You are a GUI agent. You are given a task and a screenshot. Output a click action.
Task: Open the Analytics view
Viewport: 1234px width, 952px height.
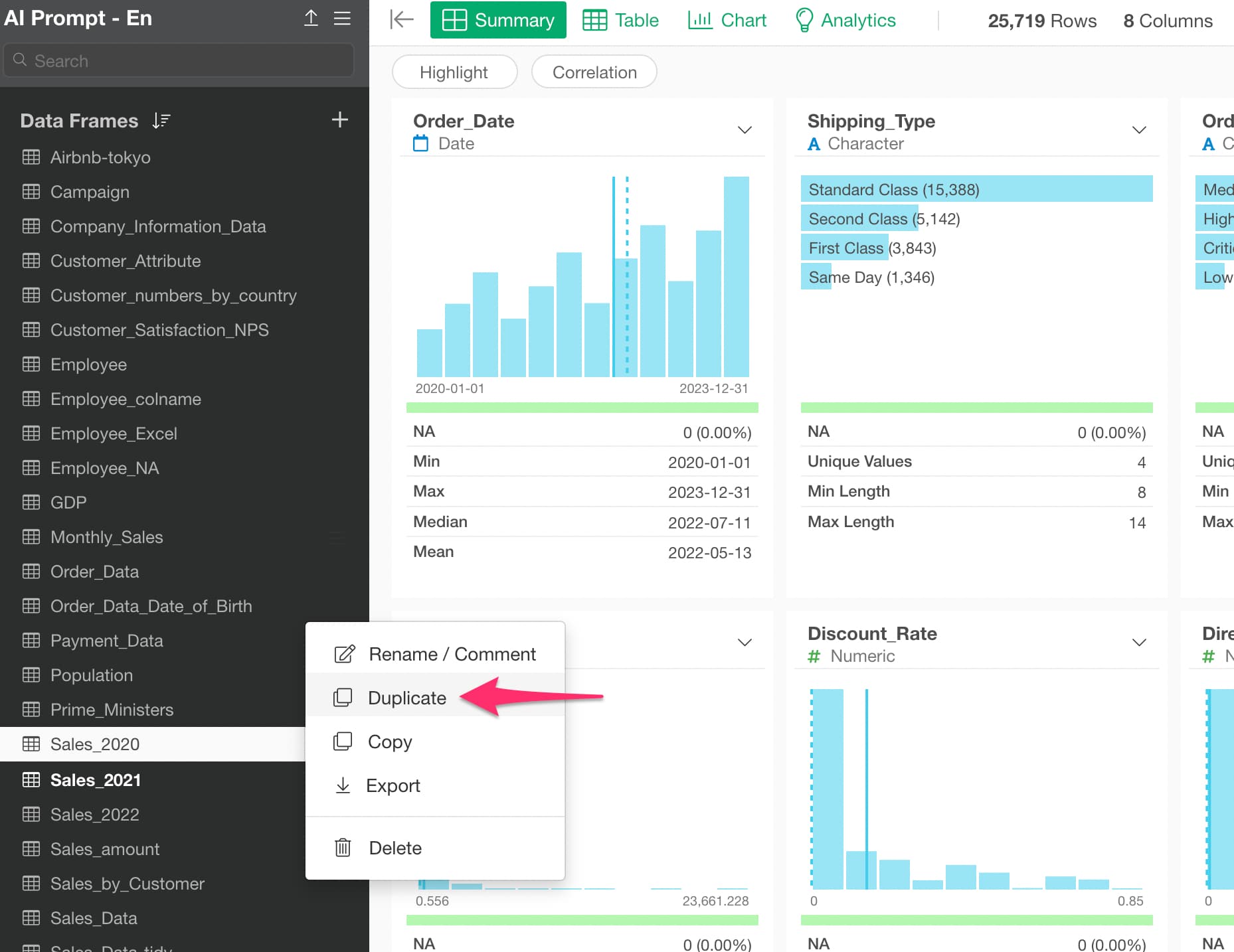845,21
